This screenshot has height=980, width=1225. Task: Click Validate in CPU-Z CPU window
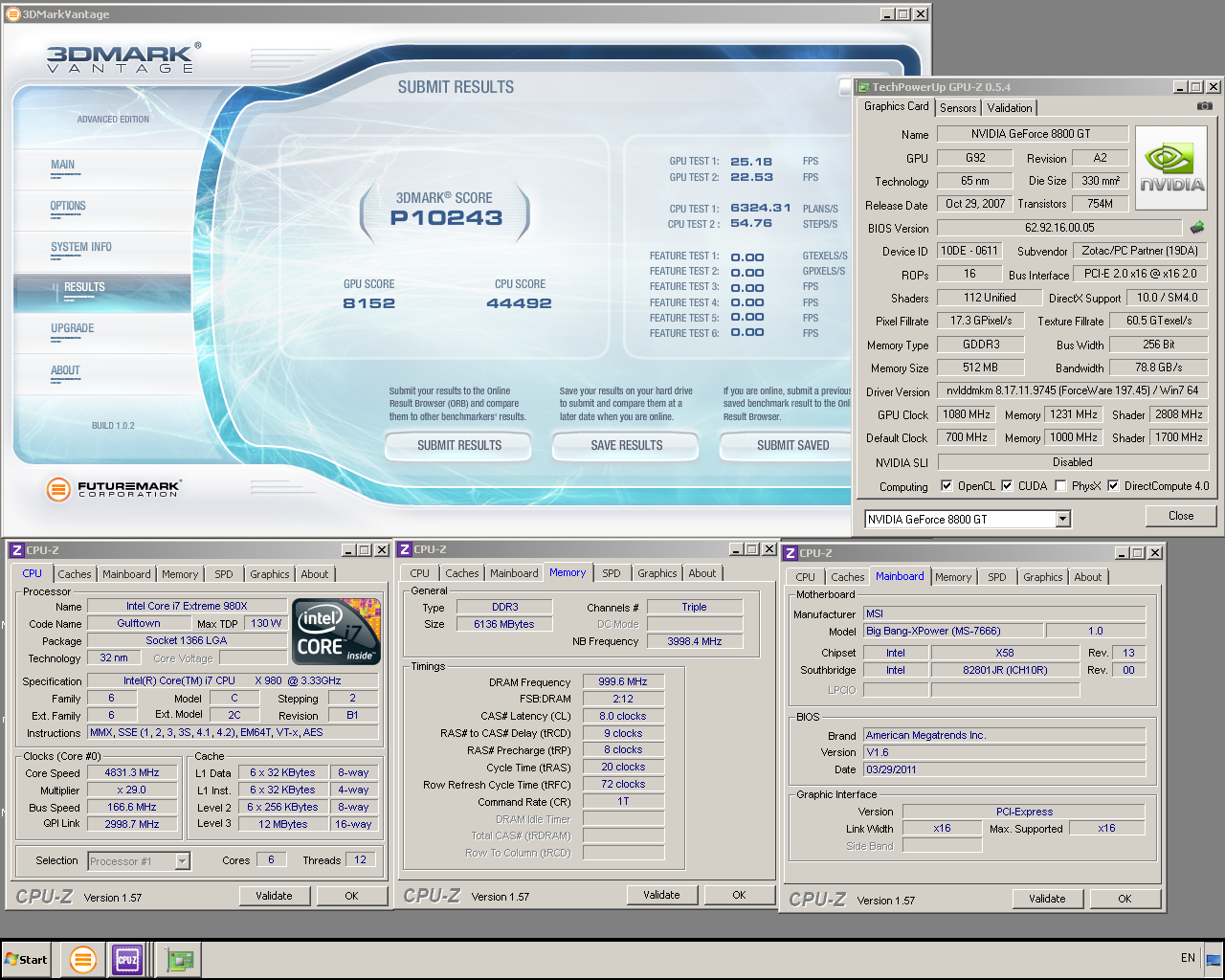(274, 896)
